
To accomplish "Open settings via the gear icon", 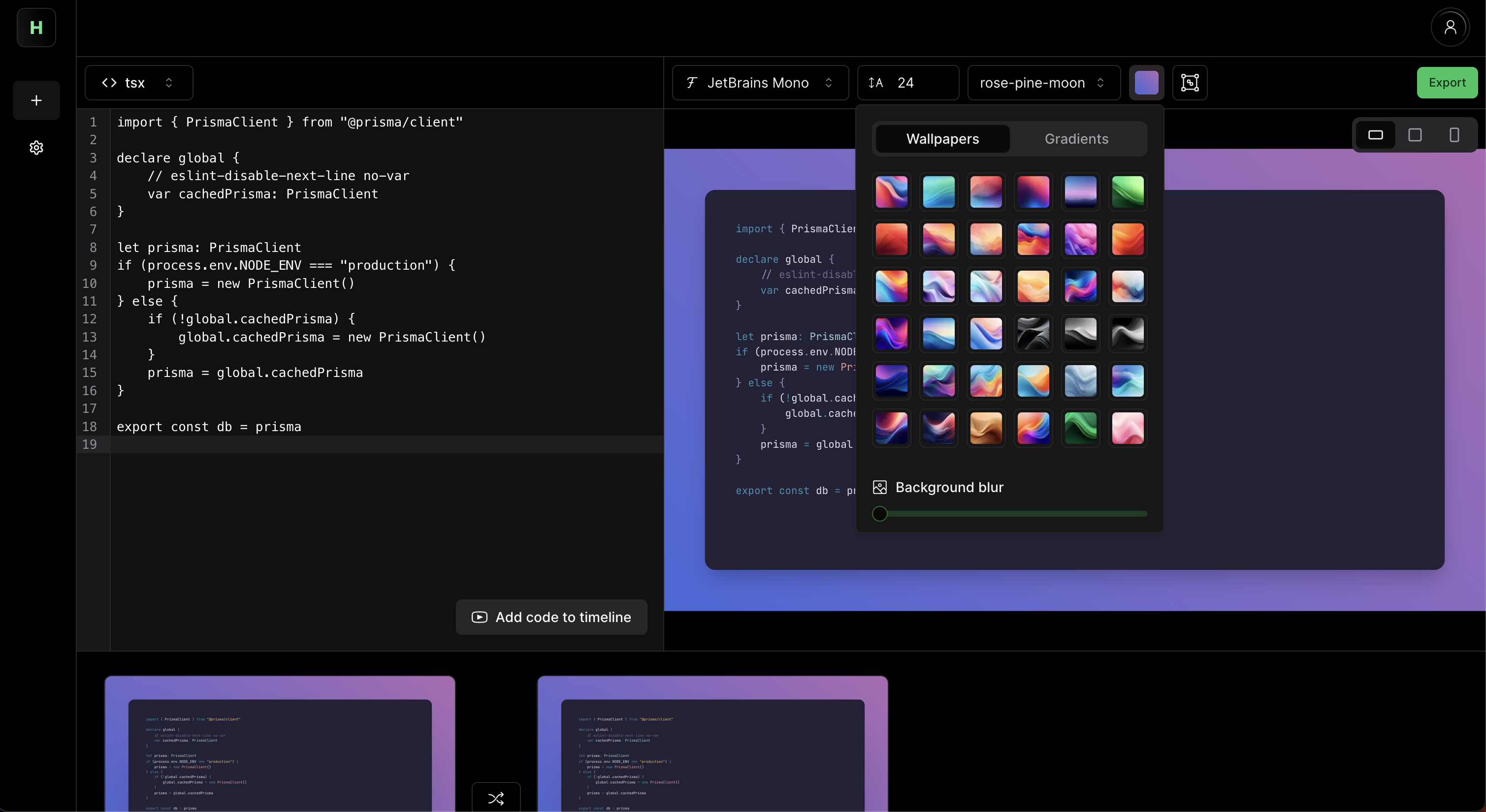I will pos(36,148).
